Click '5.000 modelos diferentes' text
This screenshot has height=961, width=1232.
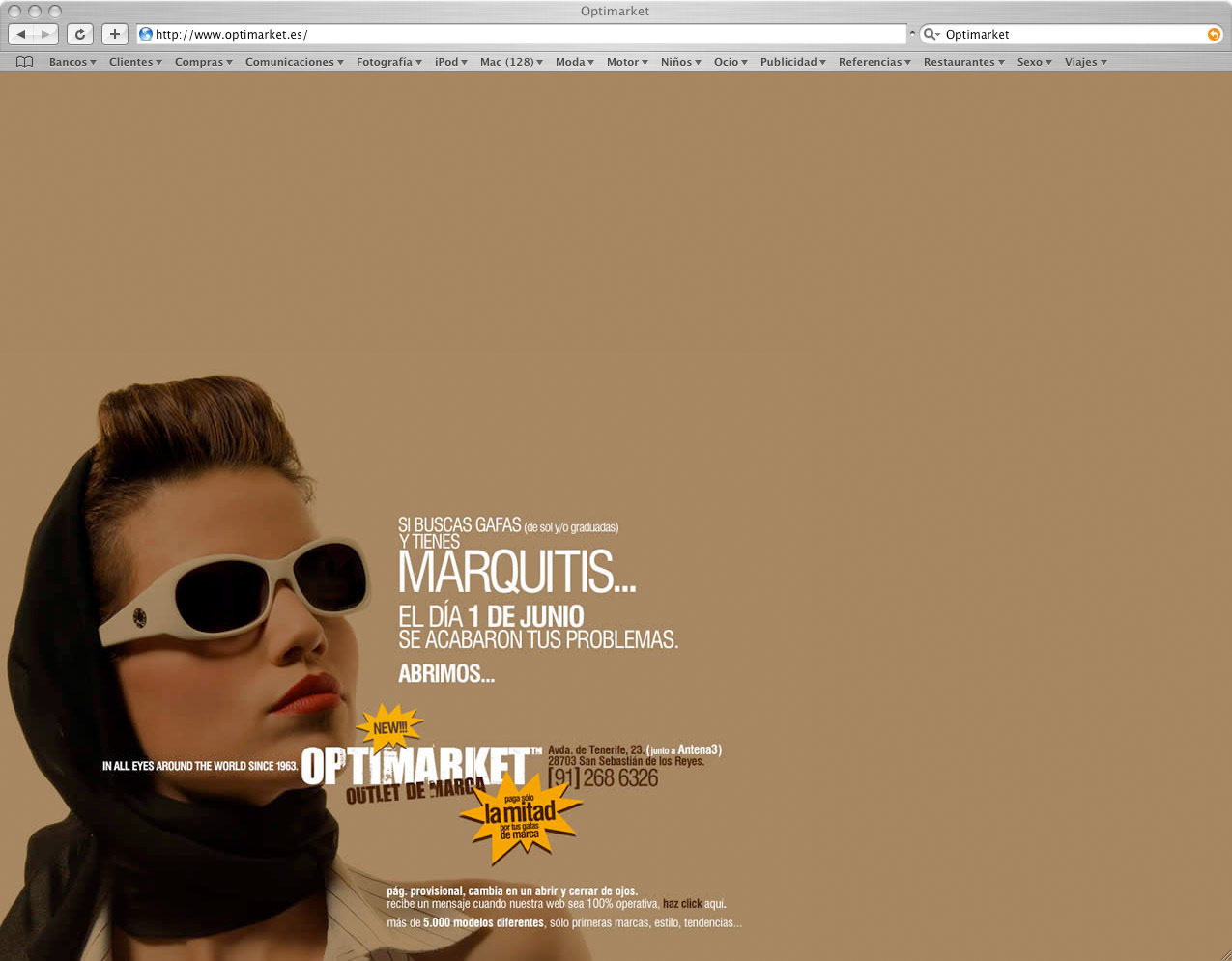click(x=483, y=922)
